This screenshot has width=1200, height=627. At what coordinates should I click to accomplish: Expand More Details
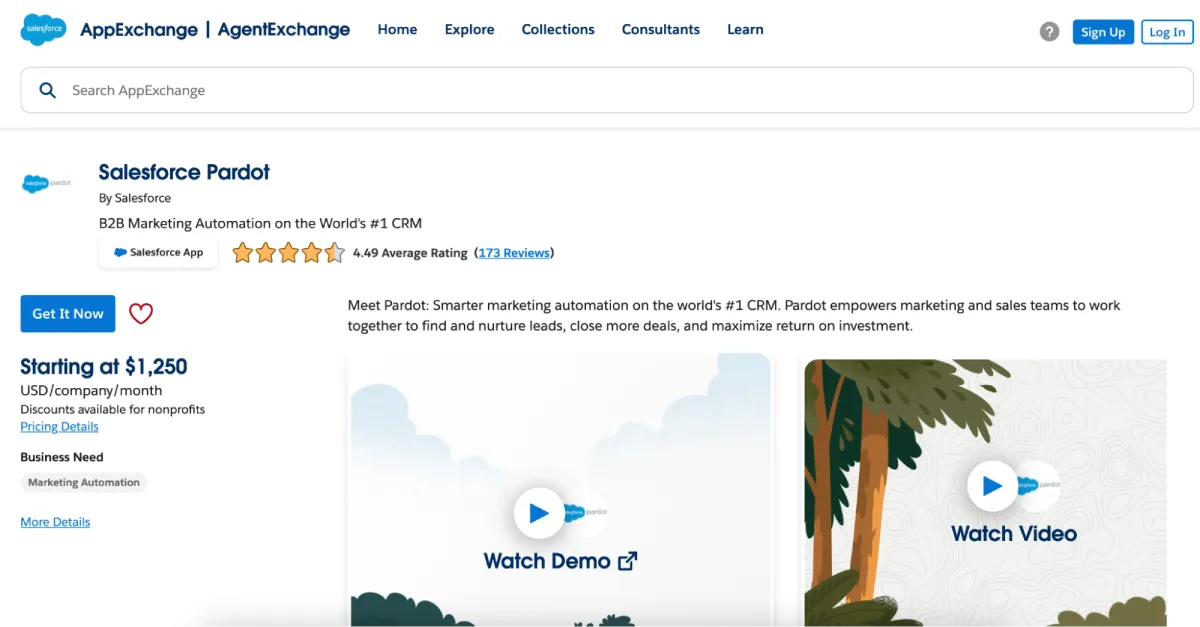(55, 521)
